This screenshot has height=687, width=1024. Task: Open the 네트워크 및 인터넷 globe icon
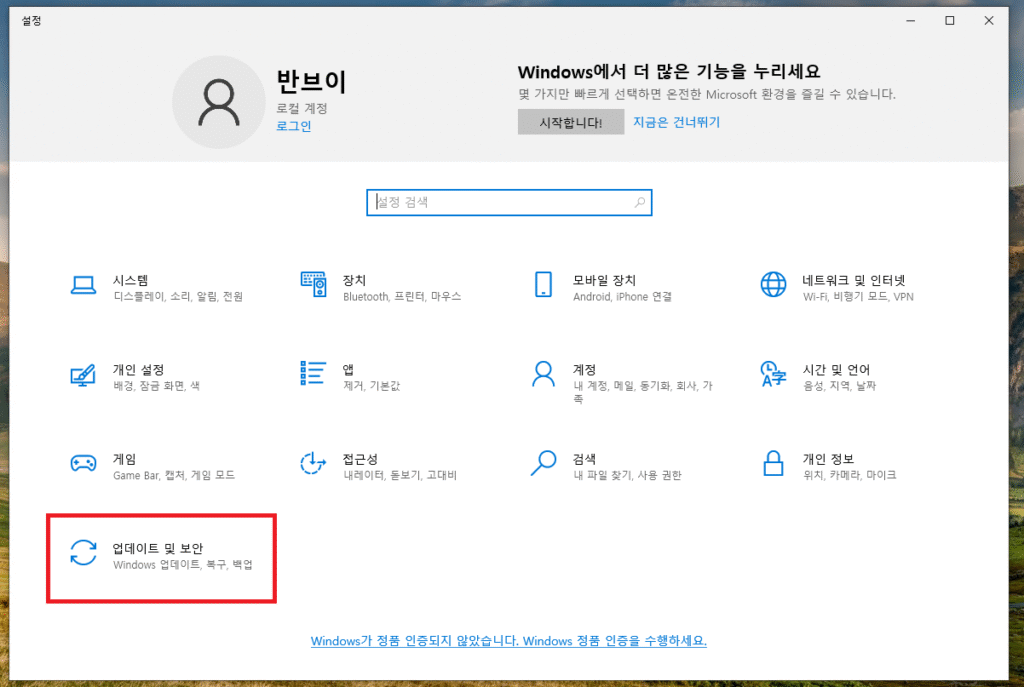(x=773, y=285)
